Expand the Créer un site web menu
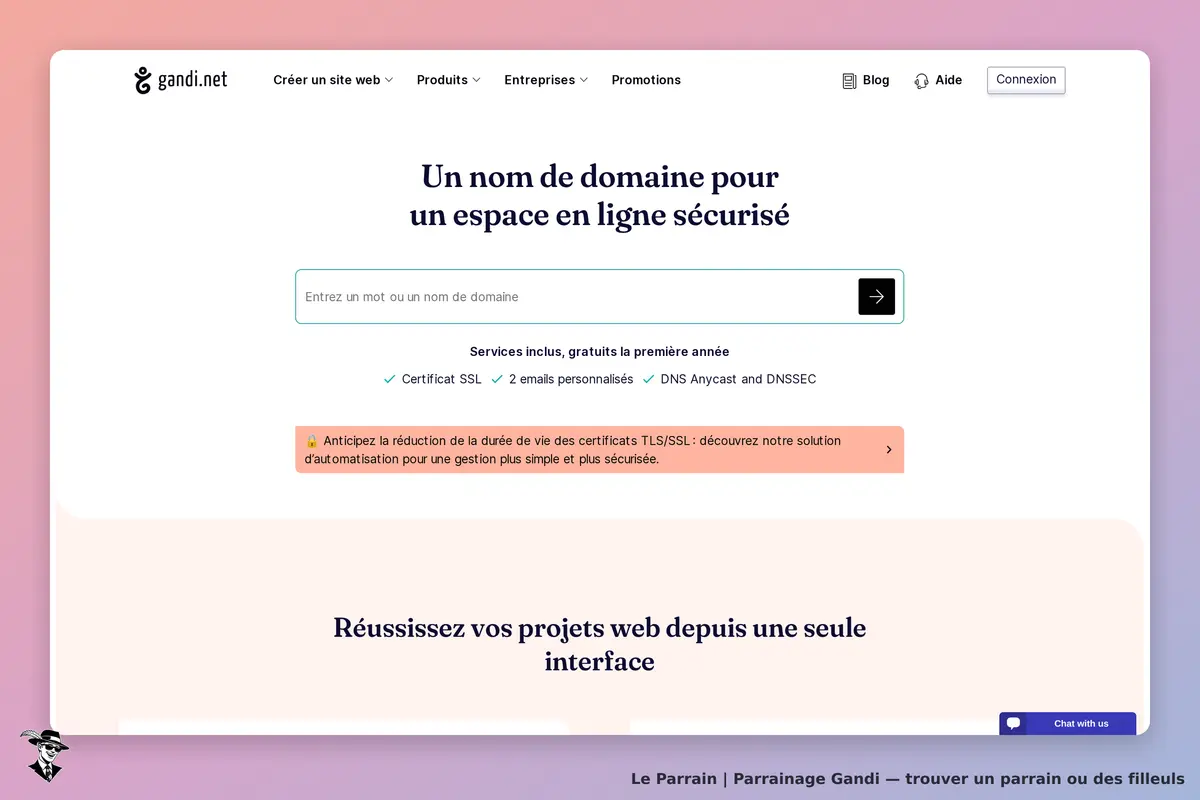This screenshot has width=1200, height=800. click(x=333, y=80)
